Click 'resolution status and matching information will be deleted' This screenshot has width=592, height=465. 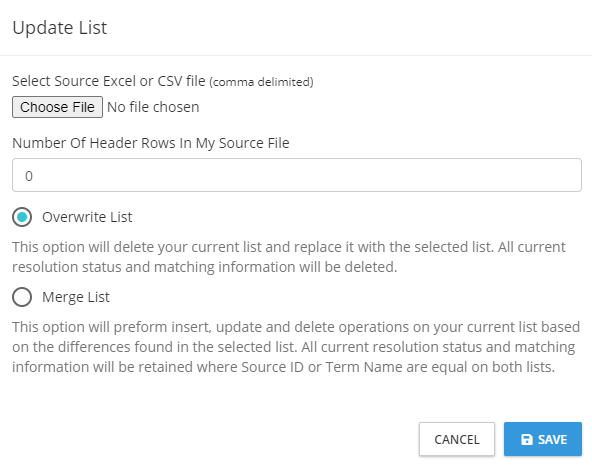click(x=205, y=267)
